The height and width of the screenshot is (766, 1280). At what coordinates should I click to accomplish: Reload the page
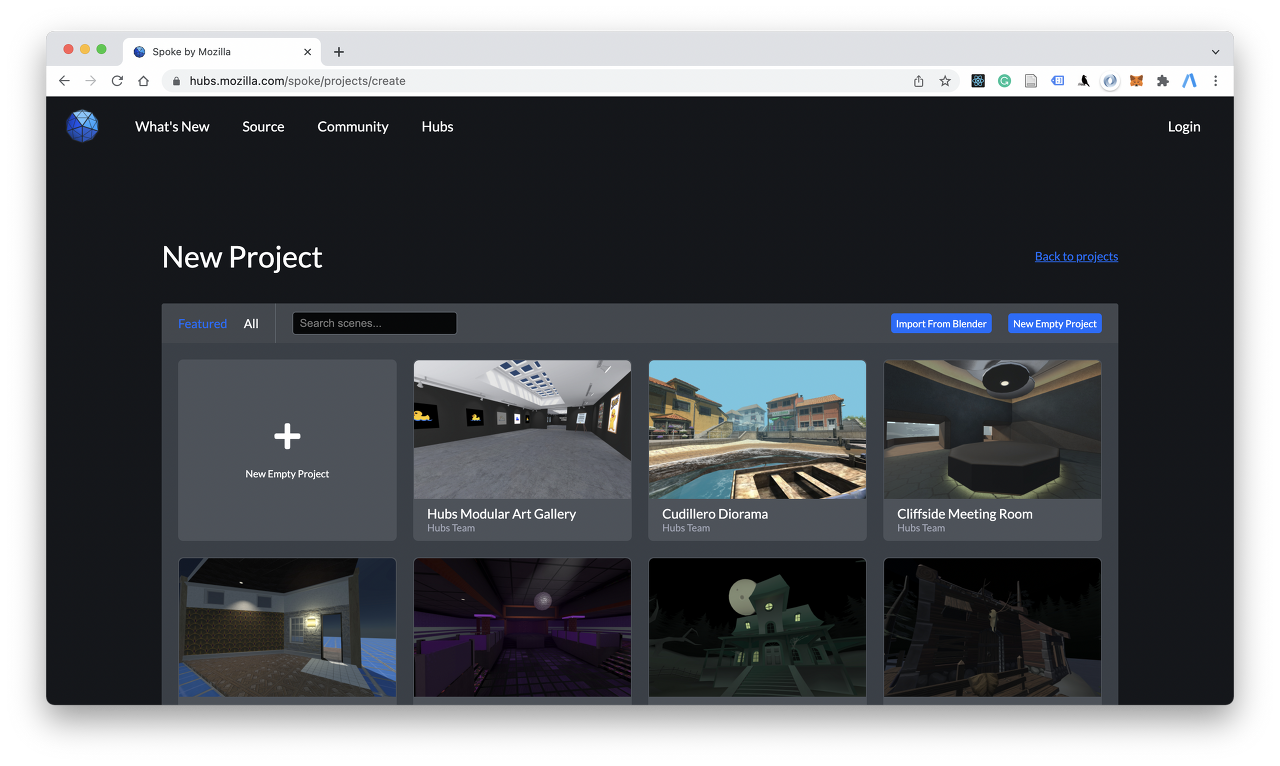point(117,81)
